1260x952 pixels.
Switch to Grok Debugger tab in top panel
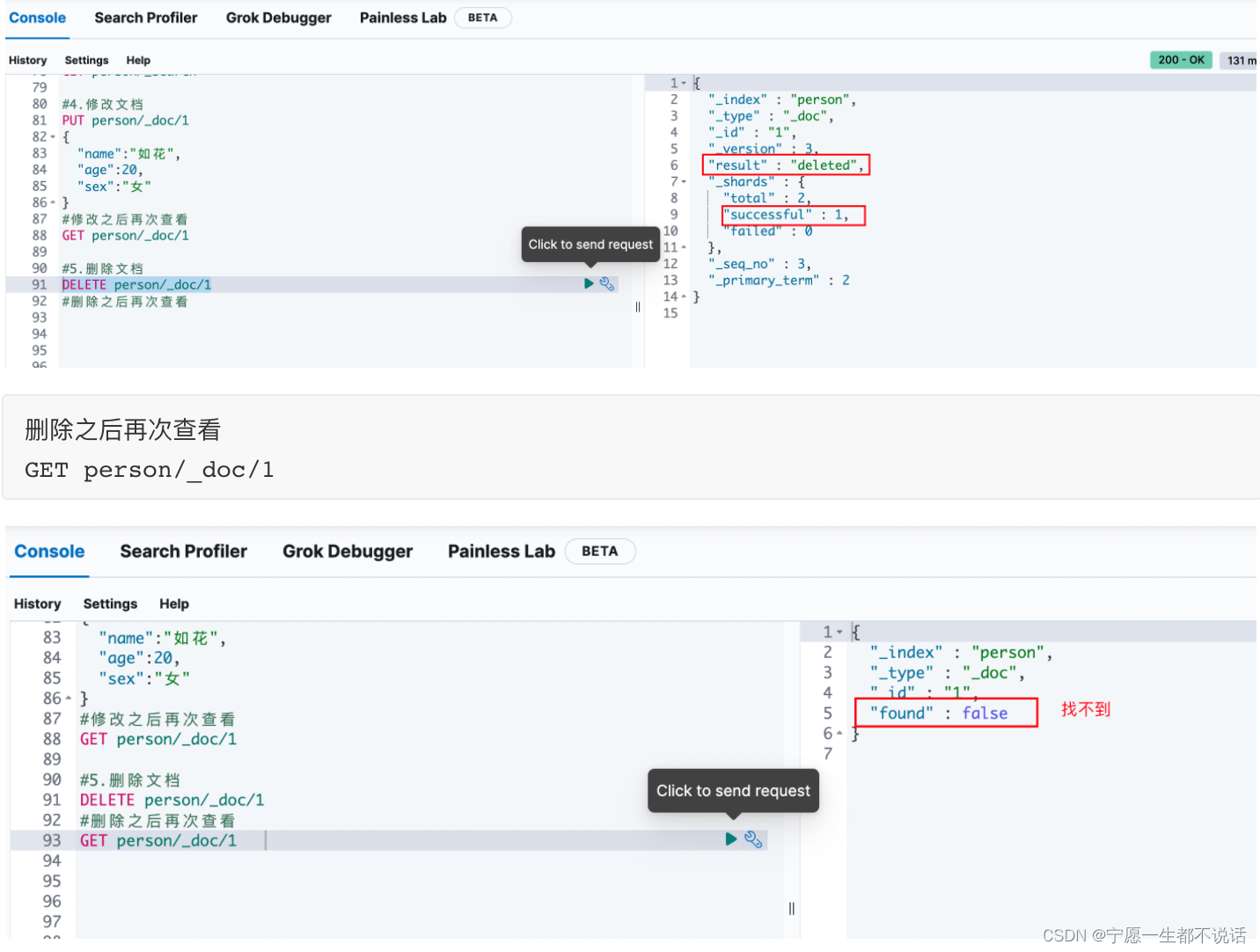tap(278, 18)
